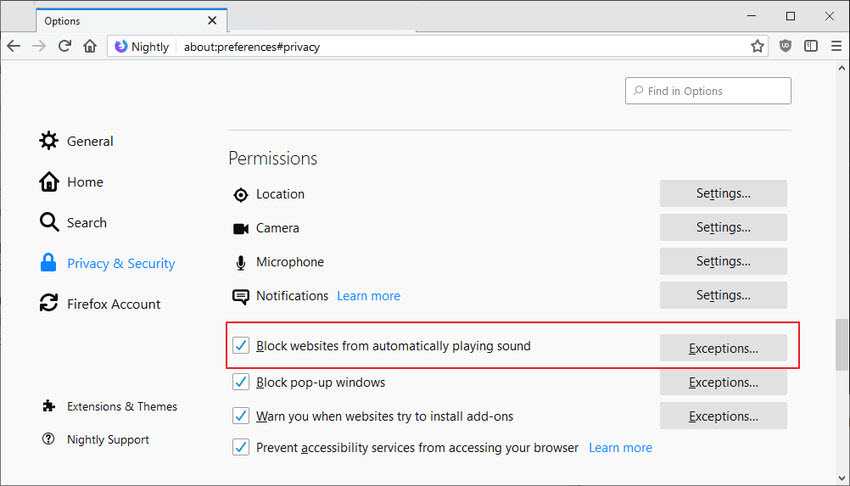This screenshot has width=850, height=486.
Task: Go back with the arrow icon
Action: click(x=14, y=46)
